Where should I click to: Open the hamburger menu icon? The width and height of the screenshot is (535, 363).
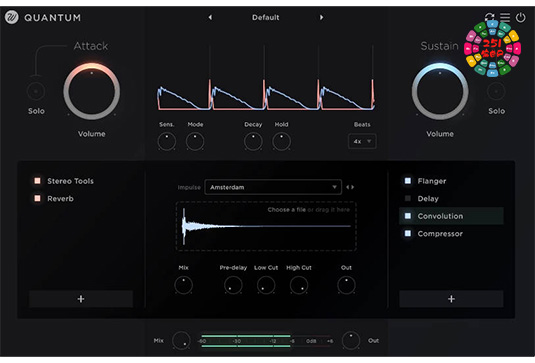[x=505, y=17]
